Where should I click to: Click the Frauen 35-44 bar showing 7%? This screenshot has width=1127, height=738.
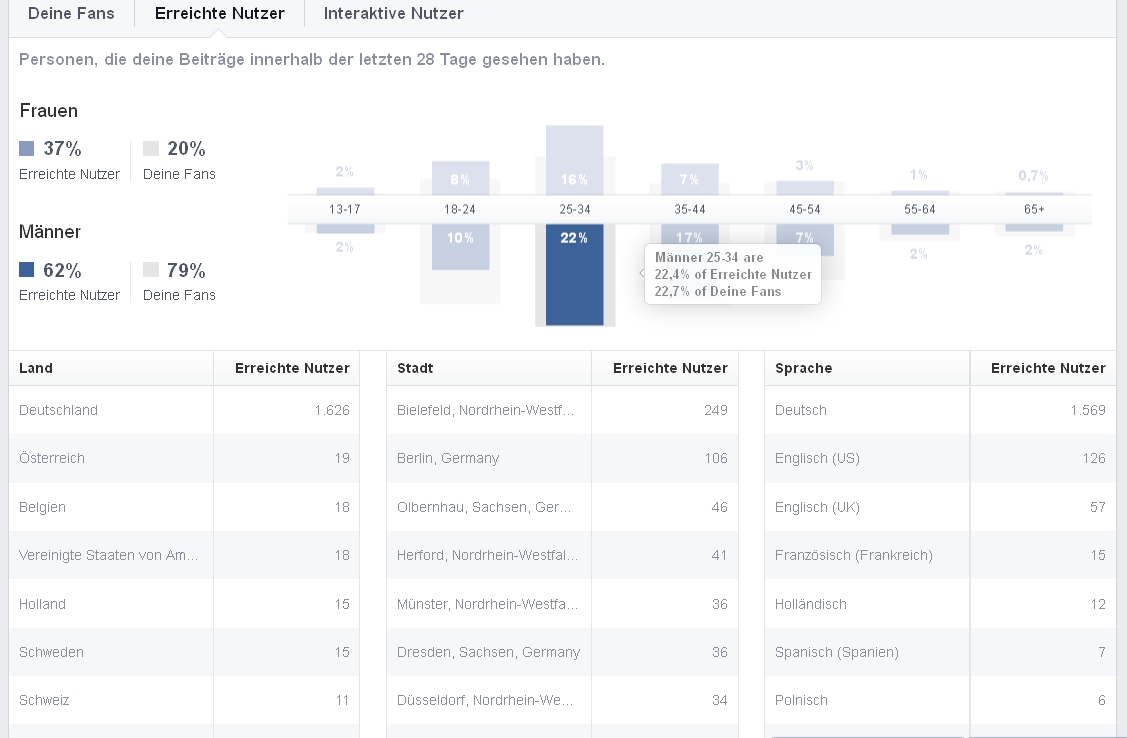689,179
